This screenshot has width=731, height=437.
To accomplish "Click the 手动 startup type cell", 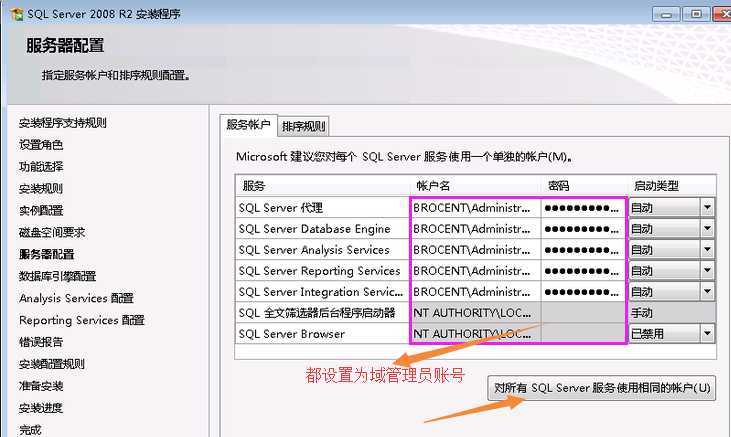I will point(672,312).
